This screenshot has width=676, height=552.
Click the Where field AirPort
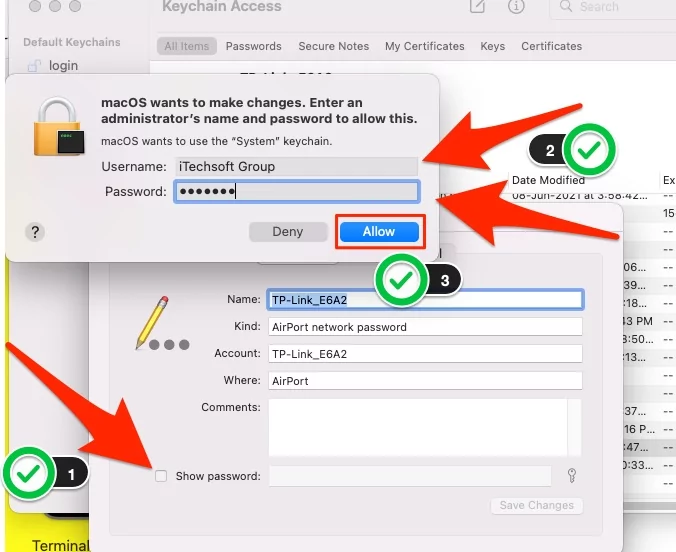(425, 381)
